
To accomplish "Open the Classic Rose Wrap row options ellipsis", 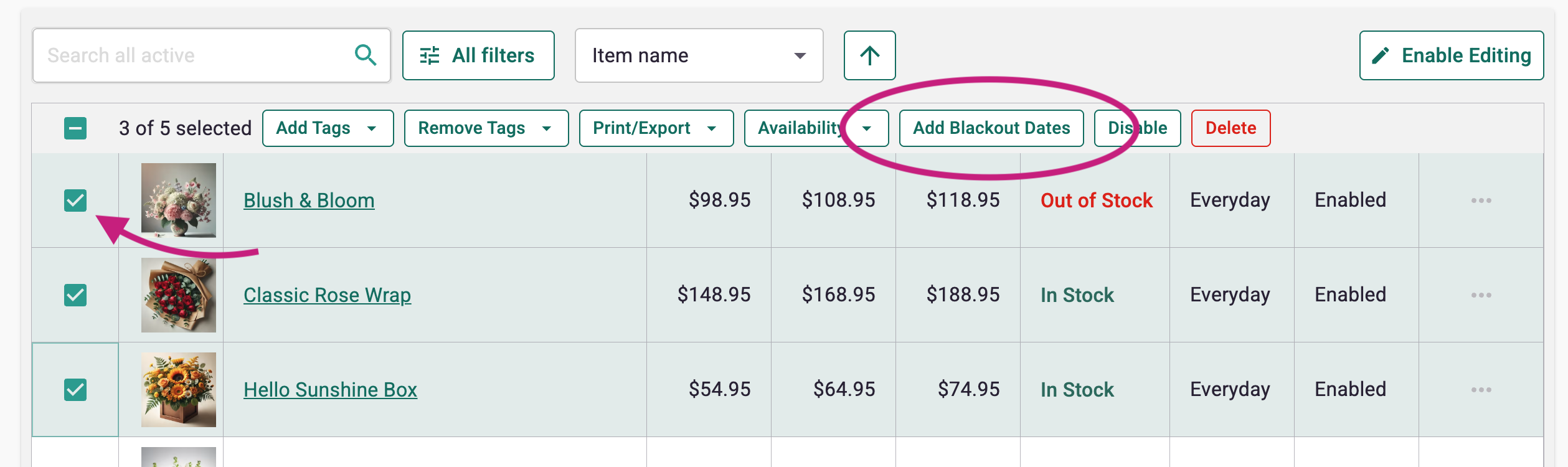I will (x=1481, y=295).
